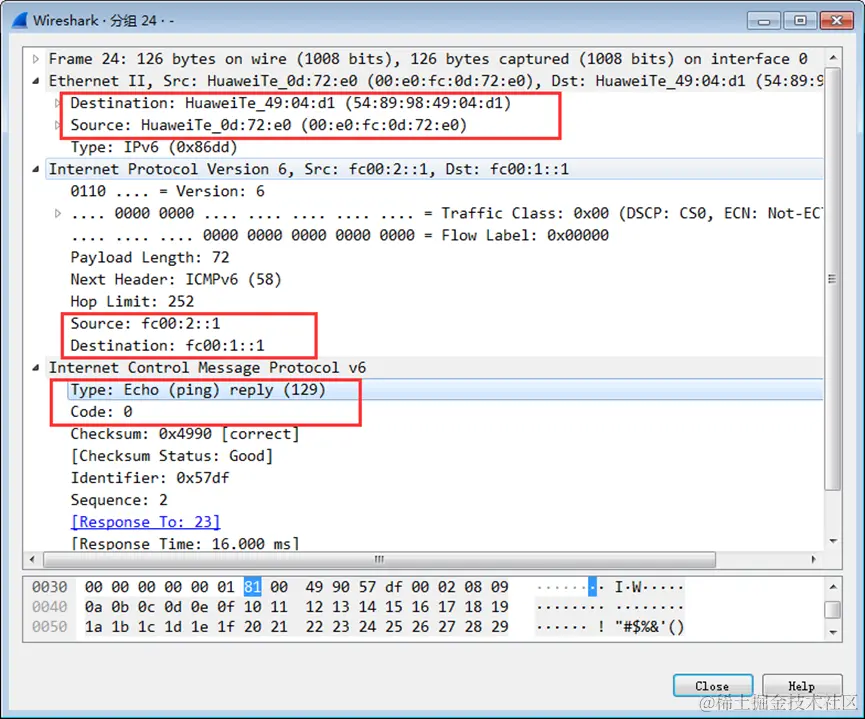Click the horizontal scrollbar left arrow
This screenshot has width=865, height=719.
pyautogui.click(x=32, y=560)
